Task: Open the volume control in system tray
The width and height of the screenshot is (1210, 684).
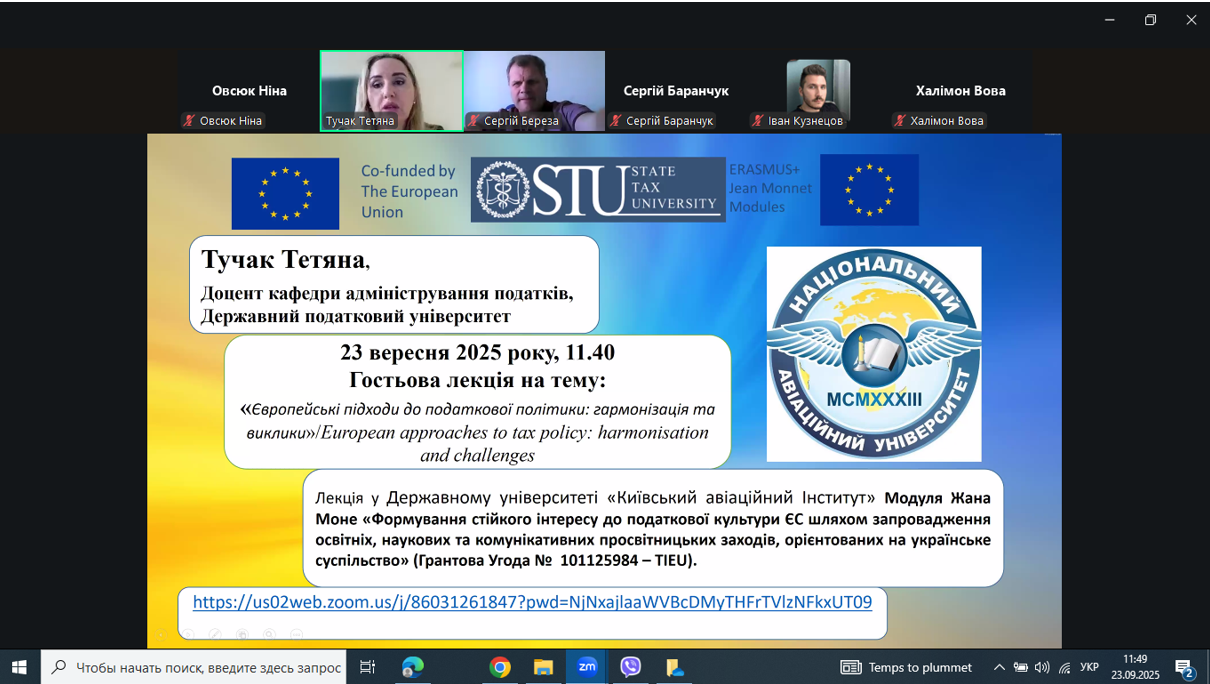Action: pyautogui.click(x=1042, y=667)
